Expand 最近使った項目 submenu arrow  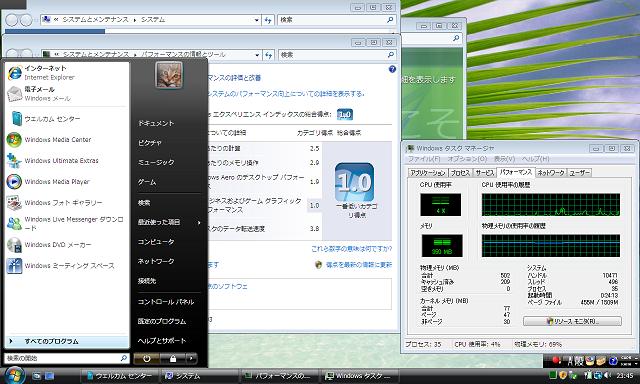pyautogui.click(x=199, y=222)
